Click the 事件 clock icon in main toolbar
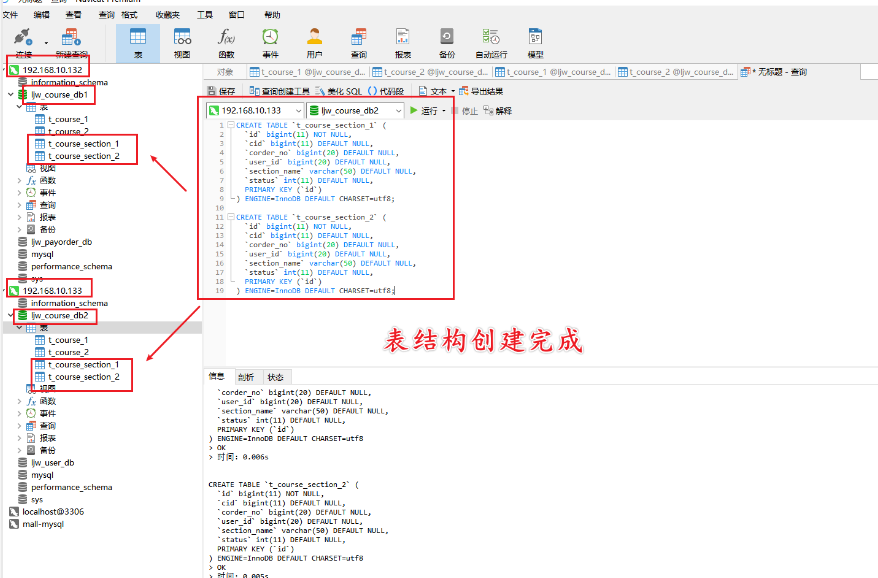This screenshot has height=578, width=878. (270, 37)
